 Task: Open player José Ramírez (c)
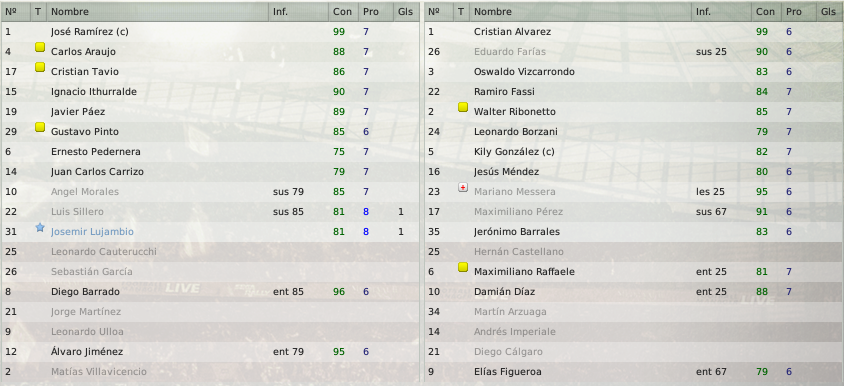coord(90,32)
